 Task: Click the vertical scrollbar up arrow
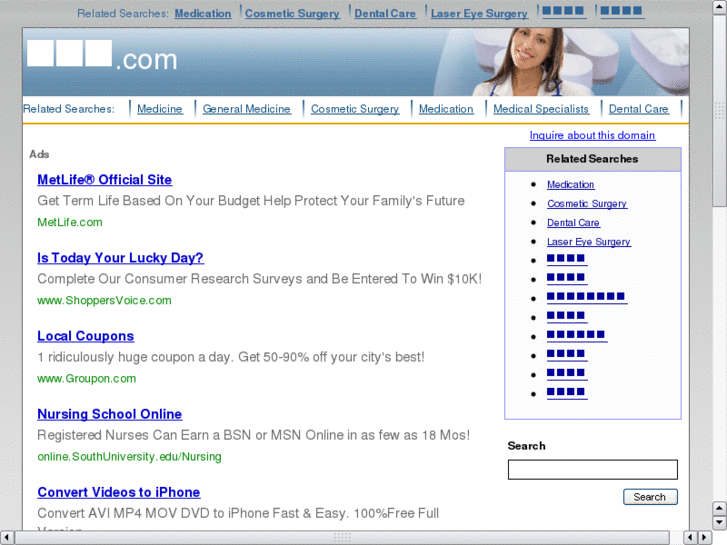tap(720, 7)
